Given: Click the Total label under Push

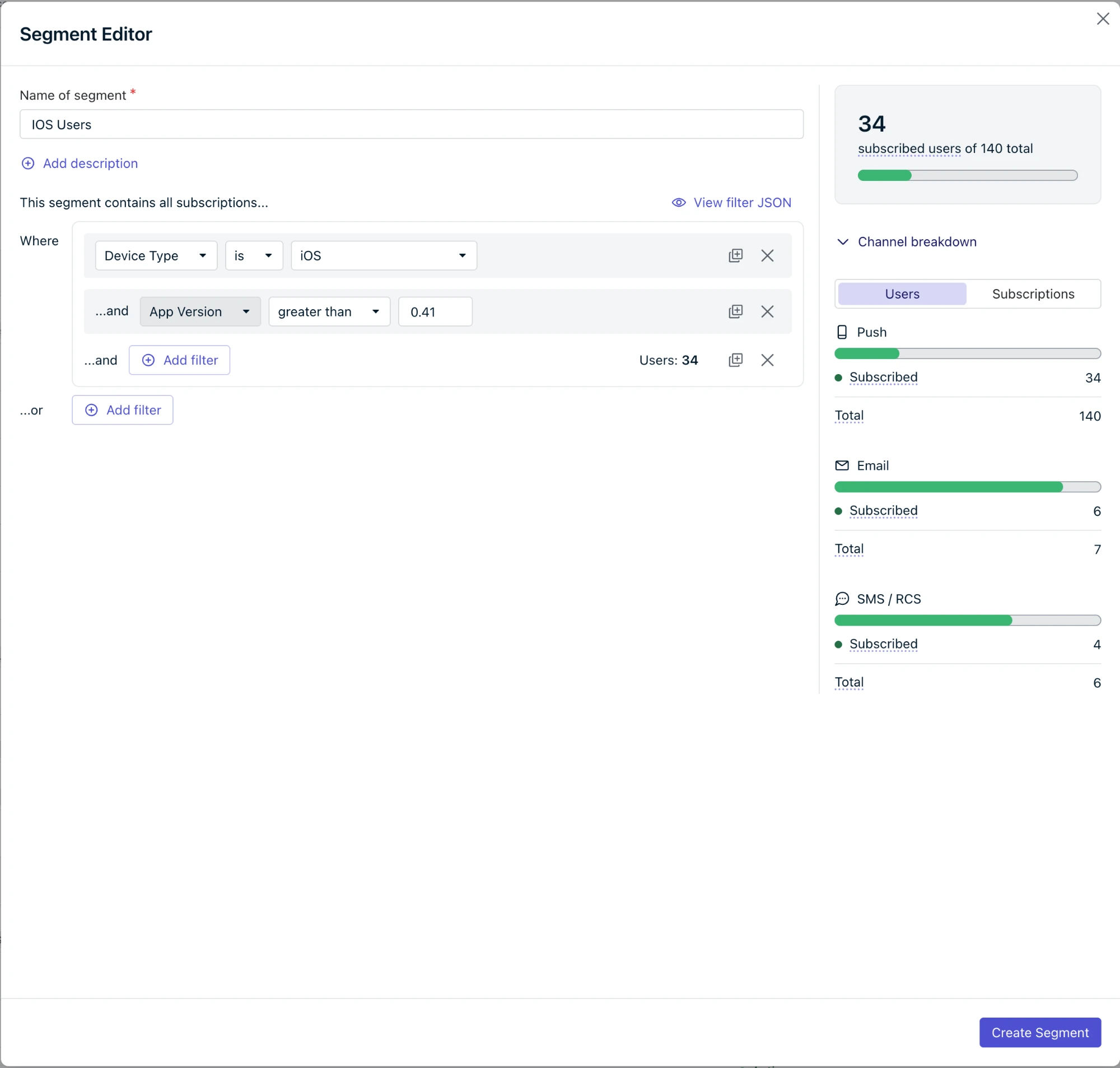Looking at the screenshot, I should click(x=849, y=416).
